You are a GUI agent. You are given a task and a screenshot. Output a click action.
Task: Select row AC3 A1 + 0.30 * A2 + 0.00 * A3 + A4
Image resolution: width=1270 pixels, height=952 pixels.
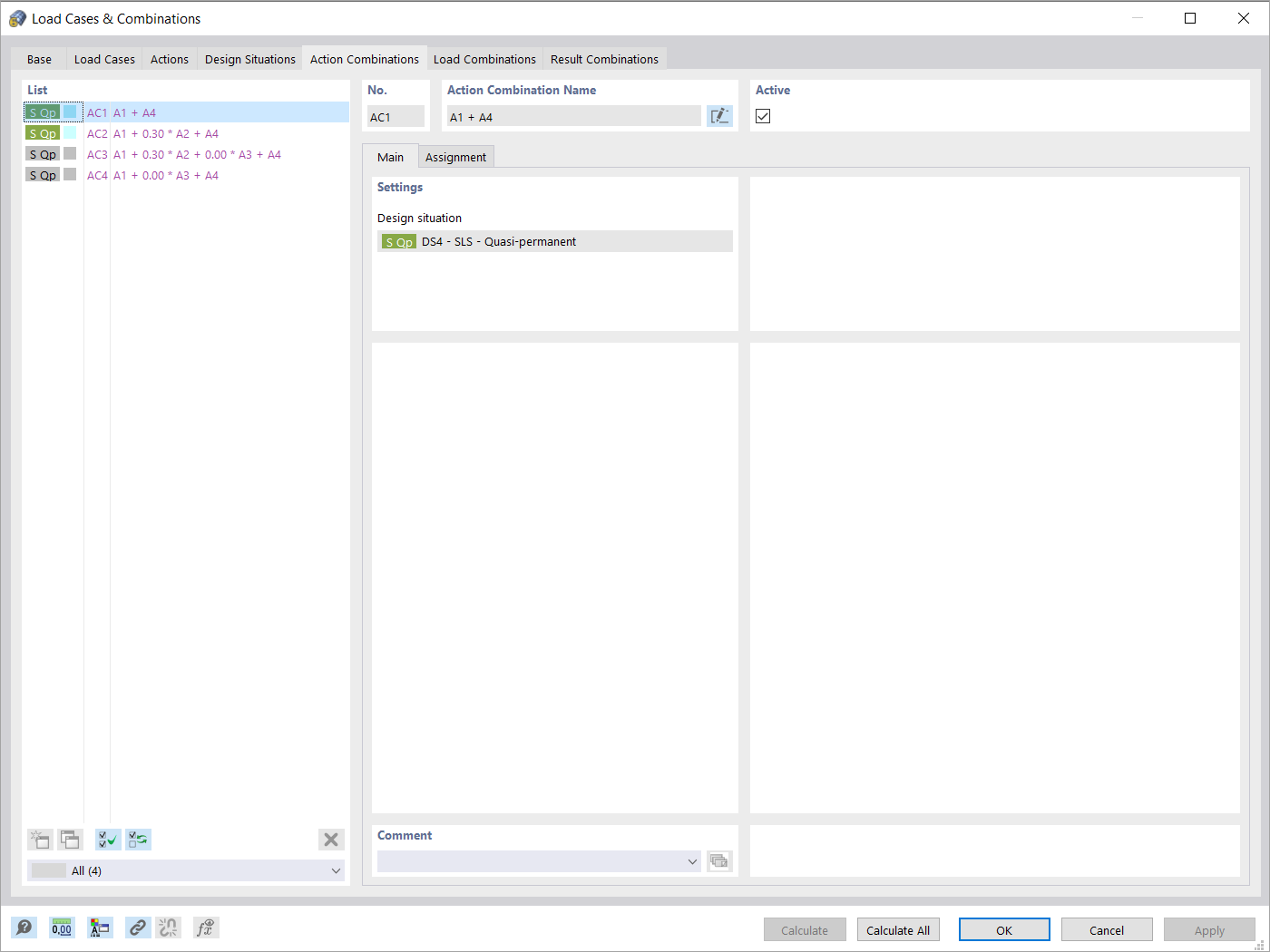(186, 154)
